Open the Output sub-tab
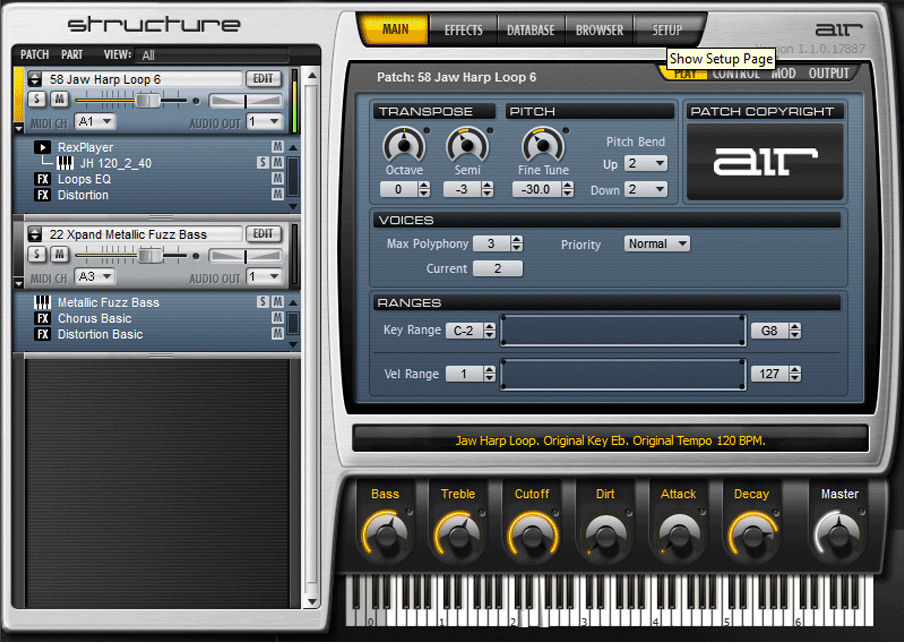This screenshot has height=644, width=904. [828, 74]
